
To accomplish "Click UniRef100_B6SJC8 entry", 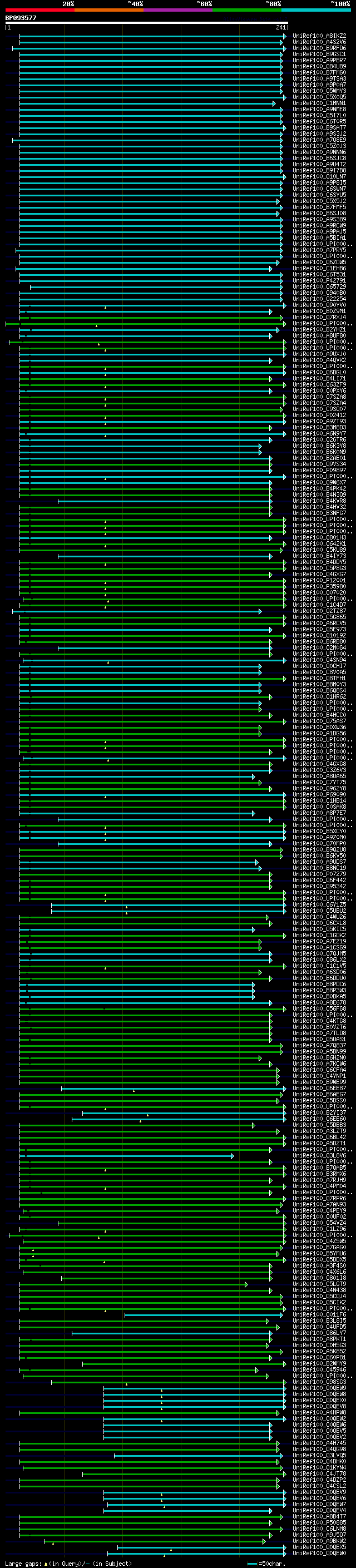I will (319, 159).
